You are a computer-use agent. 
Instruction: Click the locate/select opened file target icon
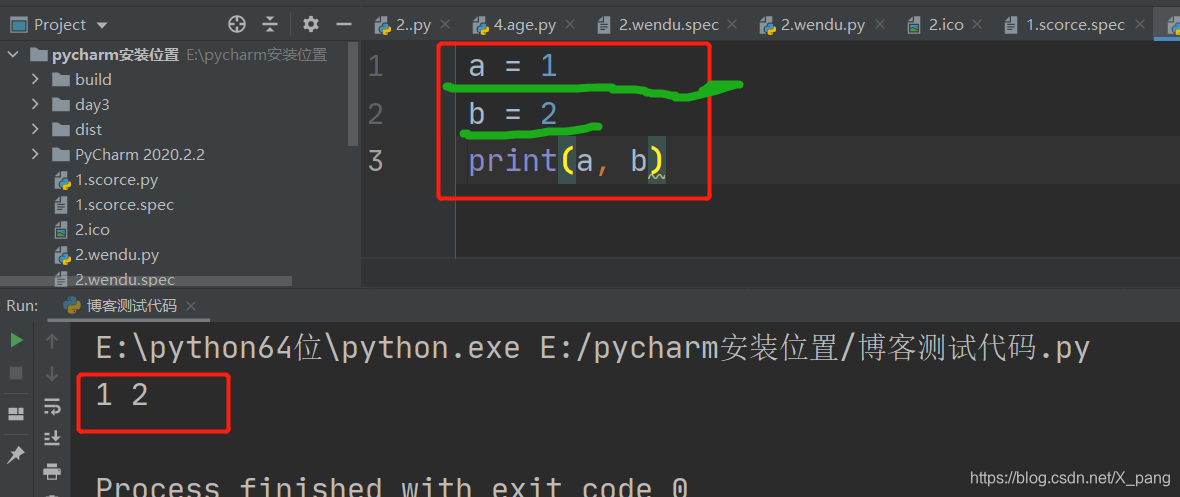[237, 25]
